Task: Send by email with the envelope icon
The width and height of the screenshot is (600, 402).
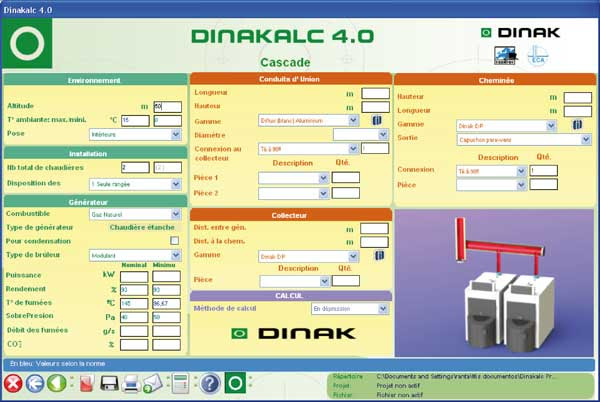Action: tap(153, 384)
